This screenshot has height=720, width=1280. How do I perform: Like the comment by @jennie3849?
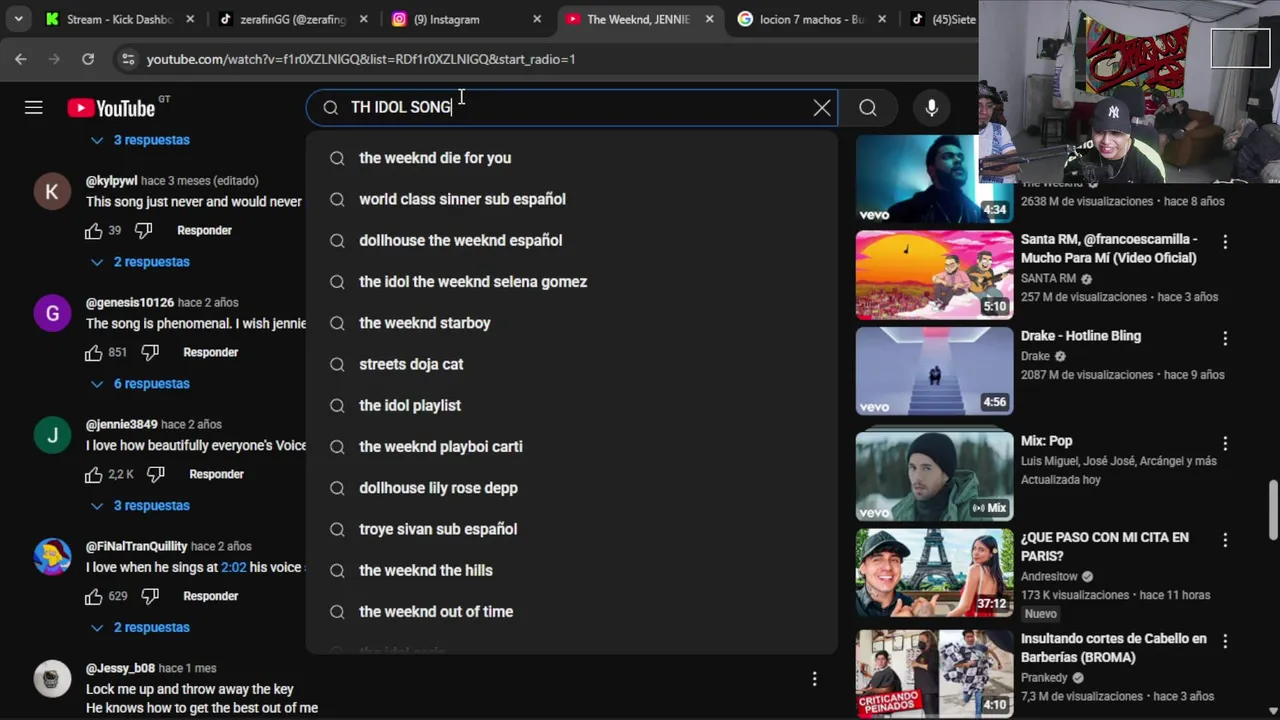pyautogui.click(x=94, y=474)
